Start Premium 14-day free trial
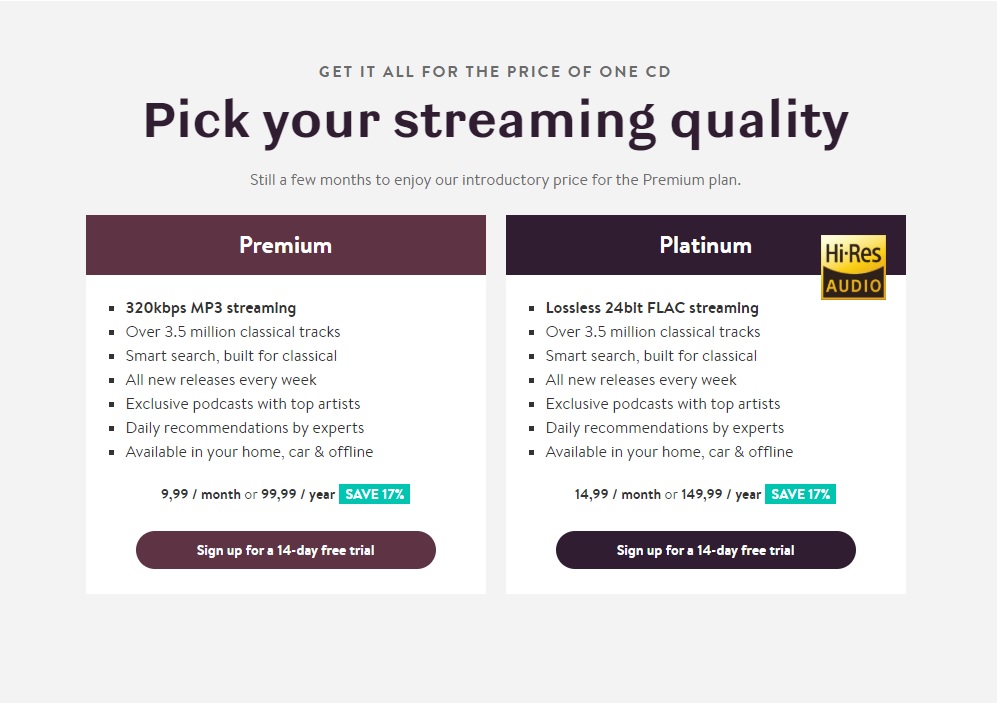The width and height of the screenshot is (997, 703). pyautogui.click(x=286, y=550)
